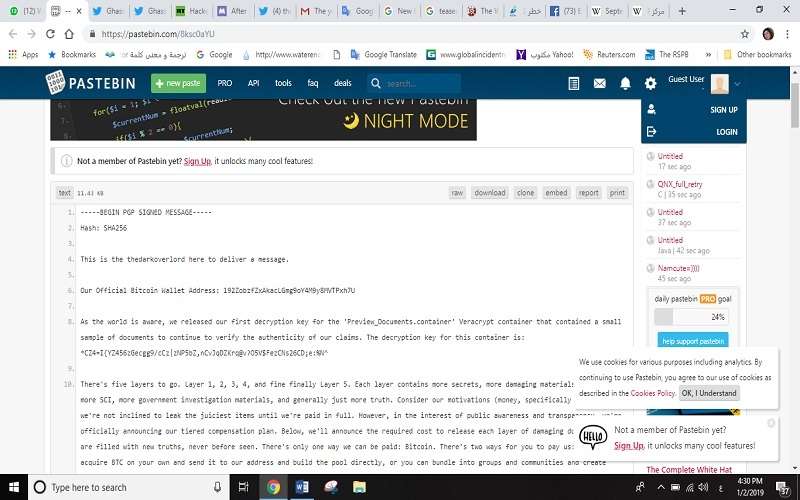Open the Namcute=)))) paste

(x=678, y=268)
